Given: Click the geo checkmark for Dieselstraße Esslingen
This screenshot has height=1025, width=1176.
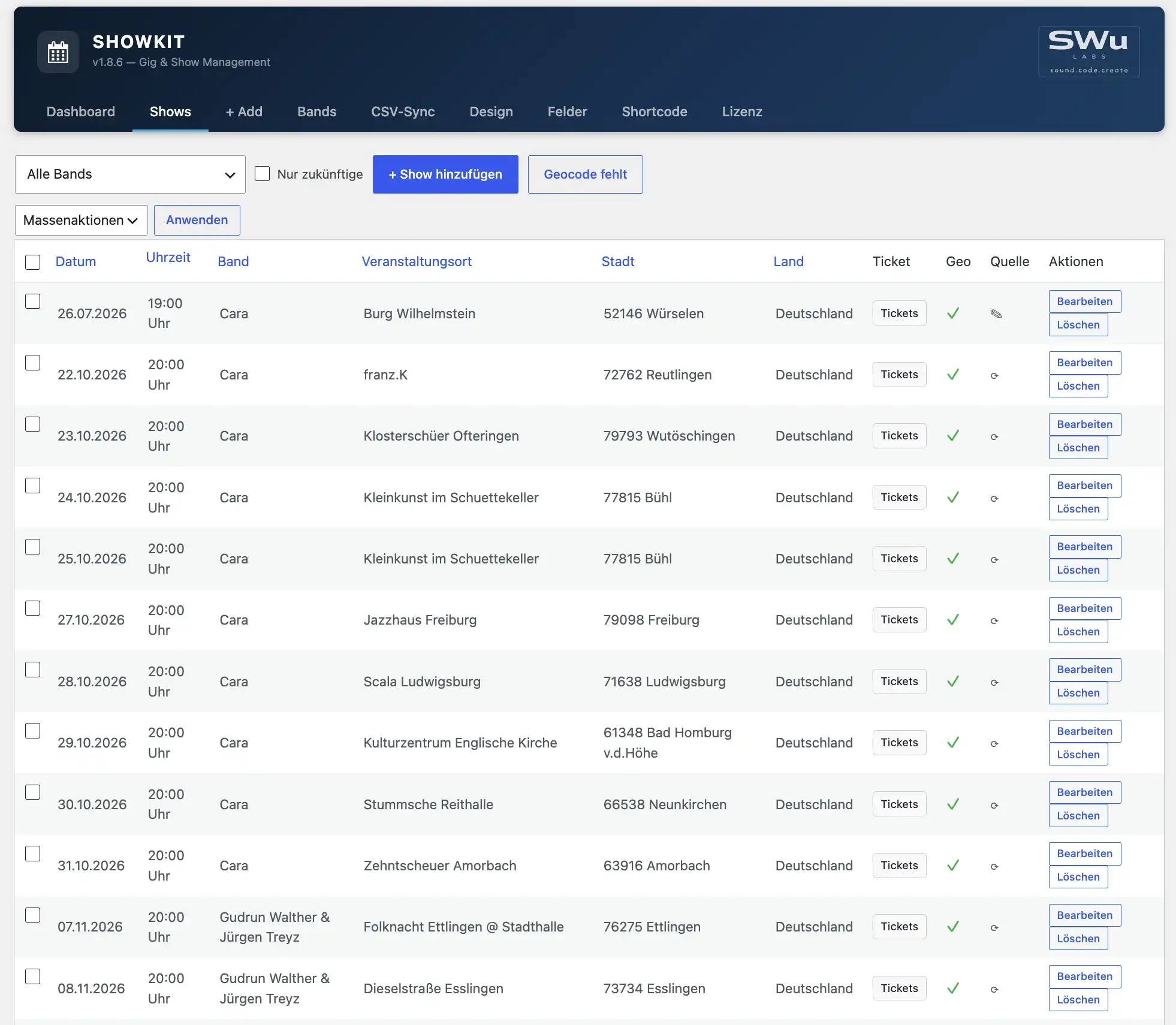Looking at the screenshot, I should 953,988.
